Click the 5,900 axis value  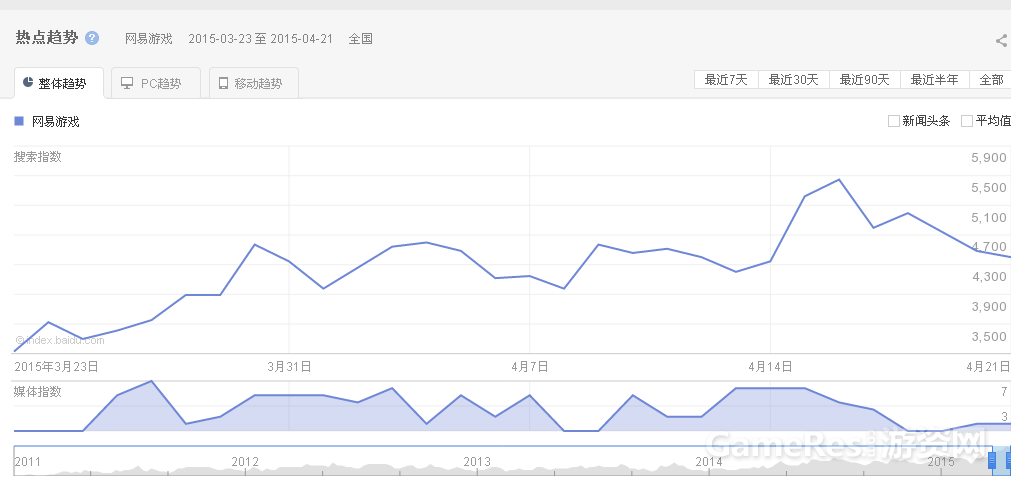[988, 158]
